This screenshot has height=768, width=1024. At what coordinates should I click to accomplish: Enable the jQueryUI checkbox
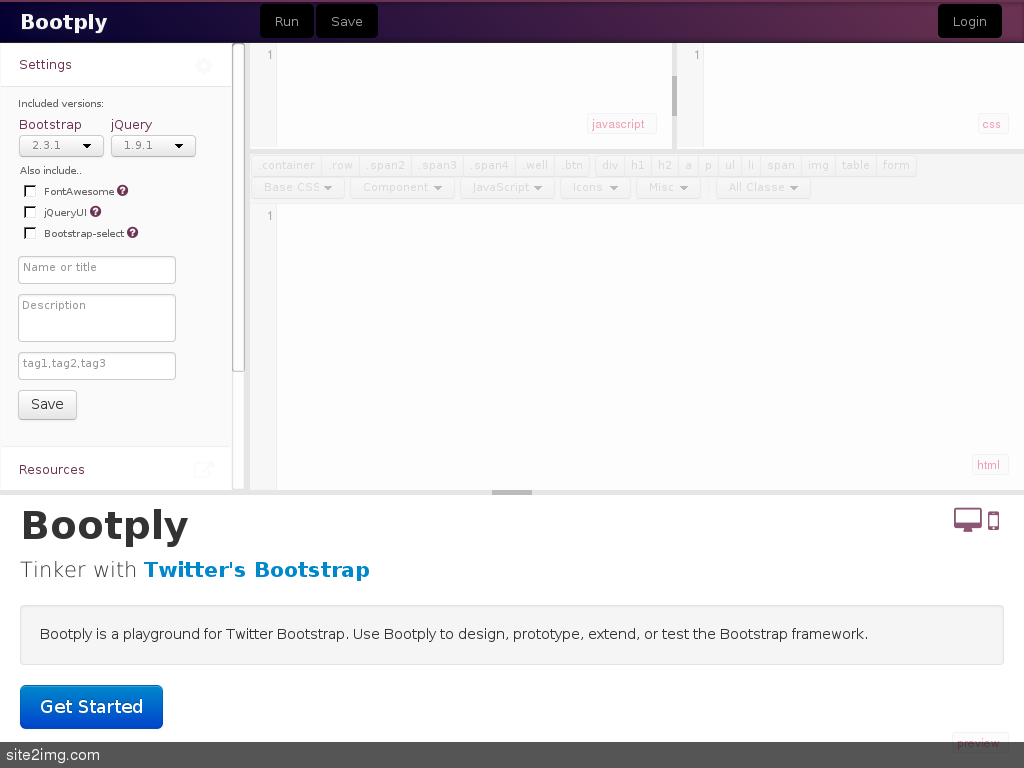(x=30, y=212)
